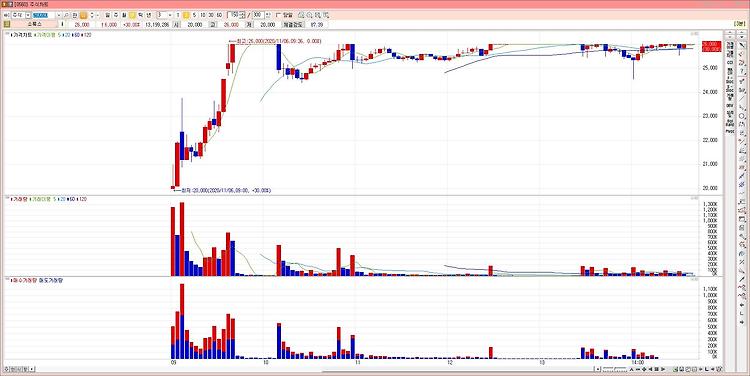Select the daily (일) period button
The width and height of the screenshot is (750, 376).
pos(108,15)
